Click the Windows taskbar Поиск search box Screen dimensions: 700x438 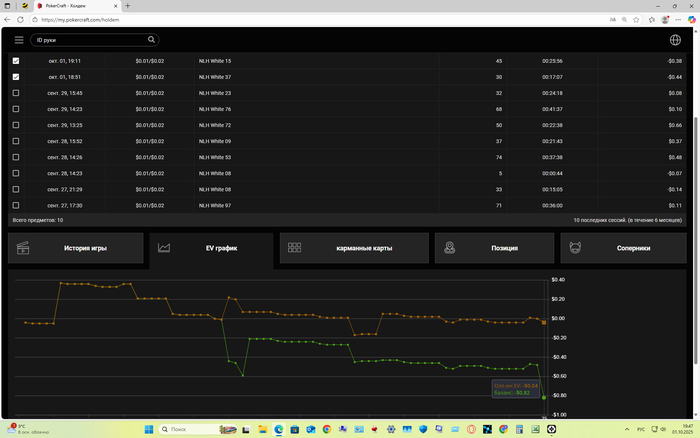coord(196,429)
